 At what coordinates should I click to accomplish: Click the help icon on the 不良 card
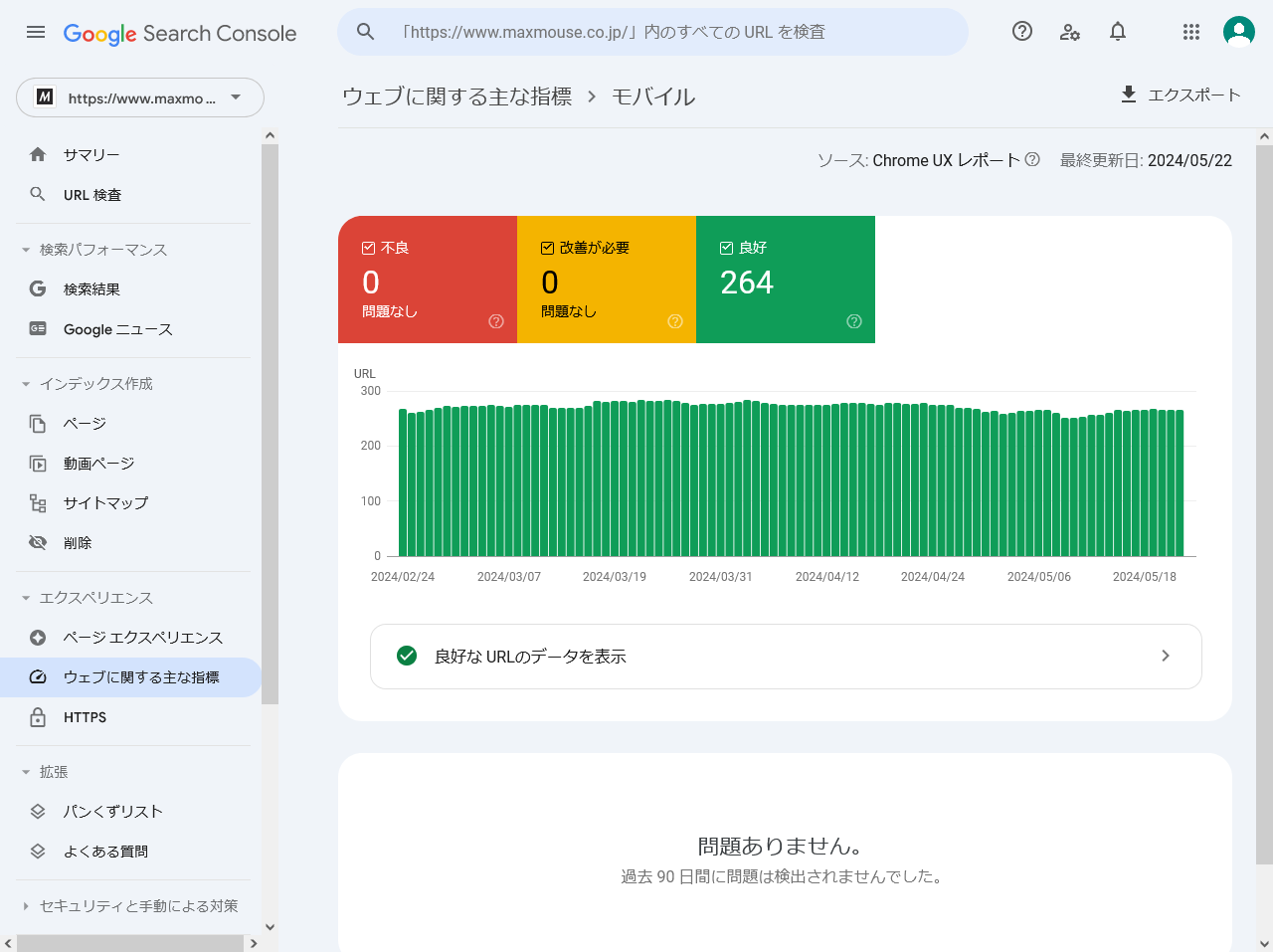point(496,321)
